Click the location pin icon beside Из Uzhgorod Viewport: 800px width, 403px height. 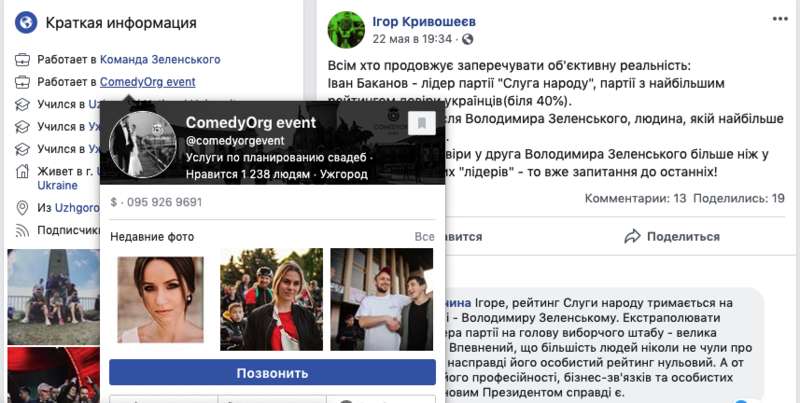tap(22, 208)
